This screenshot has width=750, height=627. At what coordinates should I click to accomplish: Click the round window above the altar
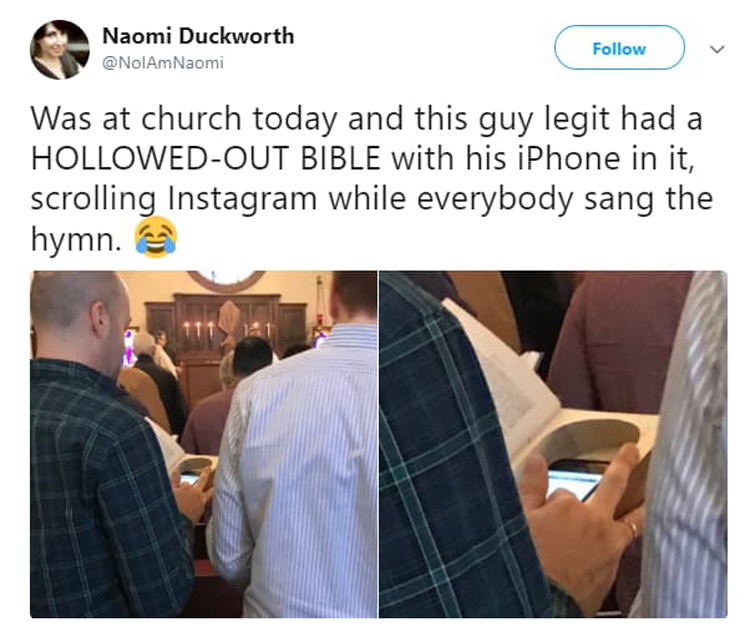226,281
